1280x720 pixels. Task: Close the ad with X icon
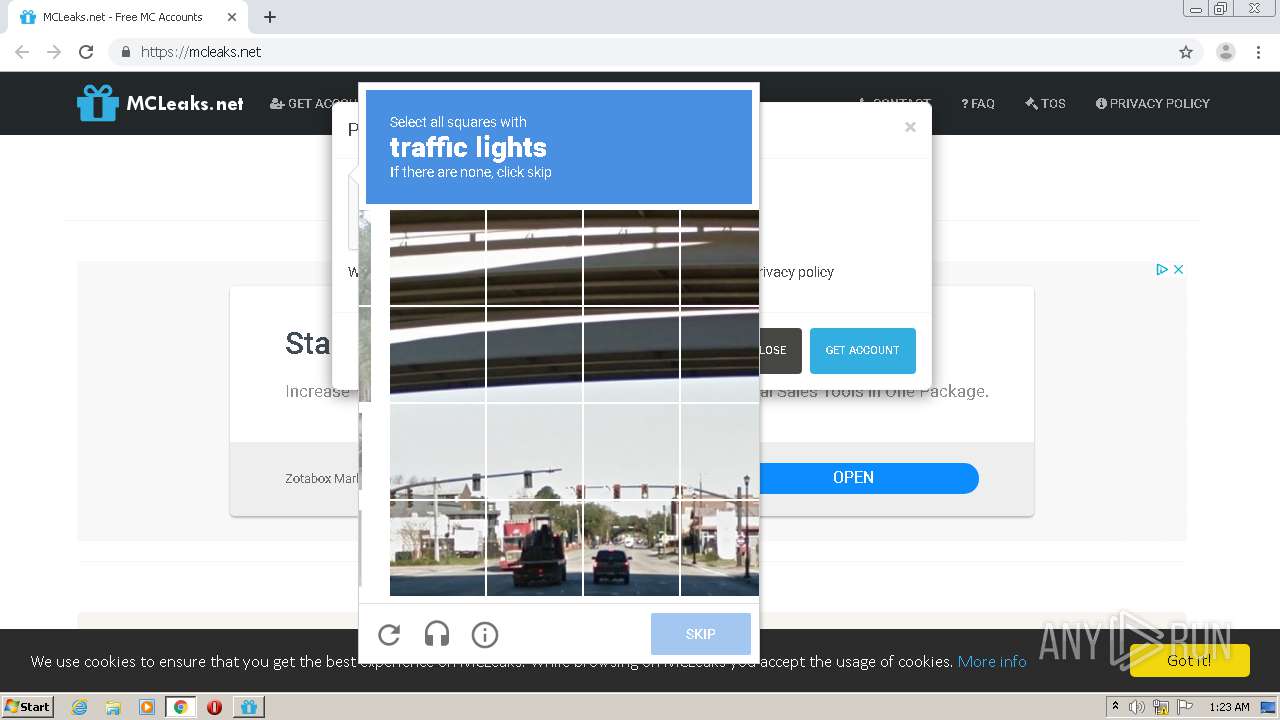(x=1179, y=269)
